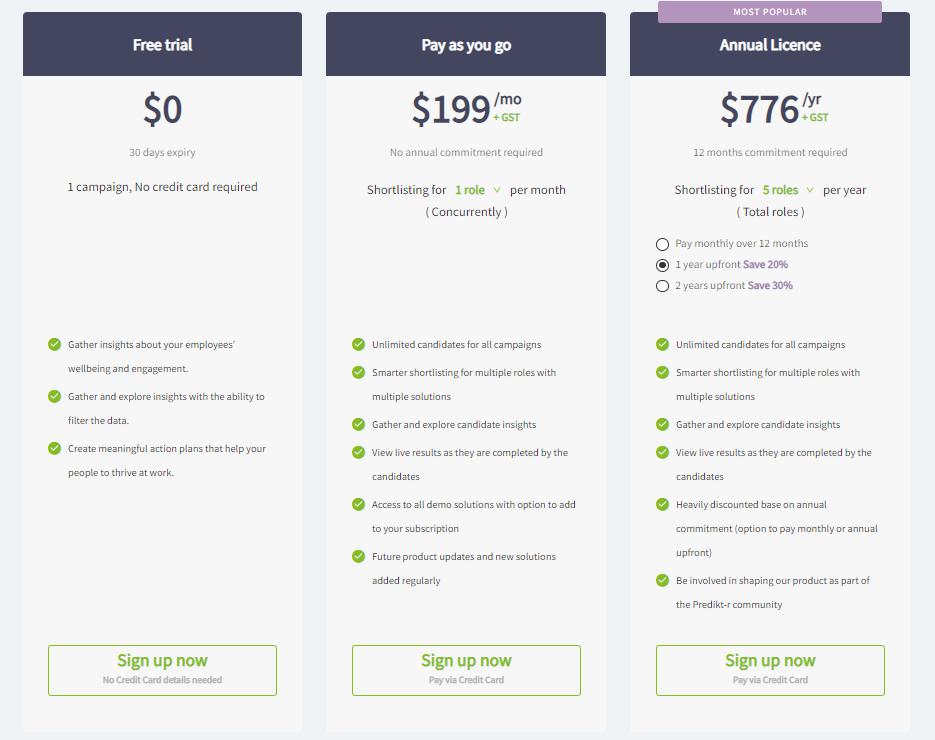Click the 'Free trial' plan header
935x740 pixels.
162,45
